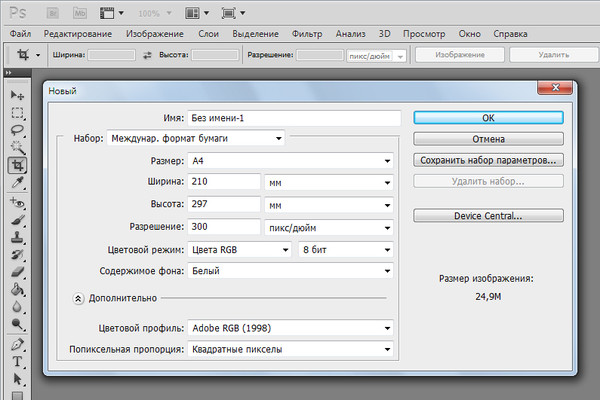The width and height of the screenshot is (600, 400).
Task: Select the Magic Wand tool
Action: [17, 147]
